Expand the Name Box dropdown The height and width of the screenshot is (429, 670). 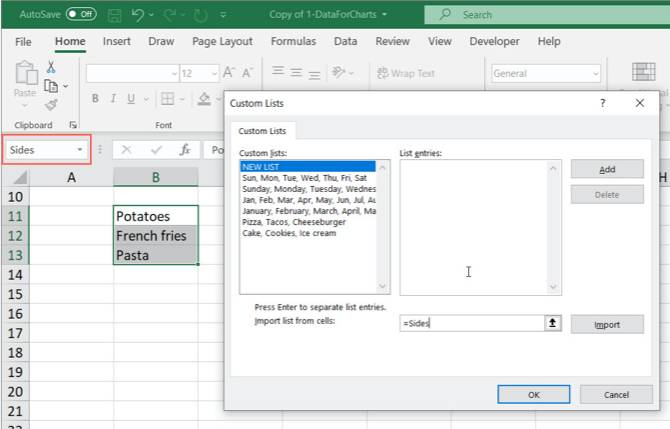80,150
